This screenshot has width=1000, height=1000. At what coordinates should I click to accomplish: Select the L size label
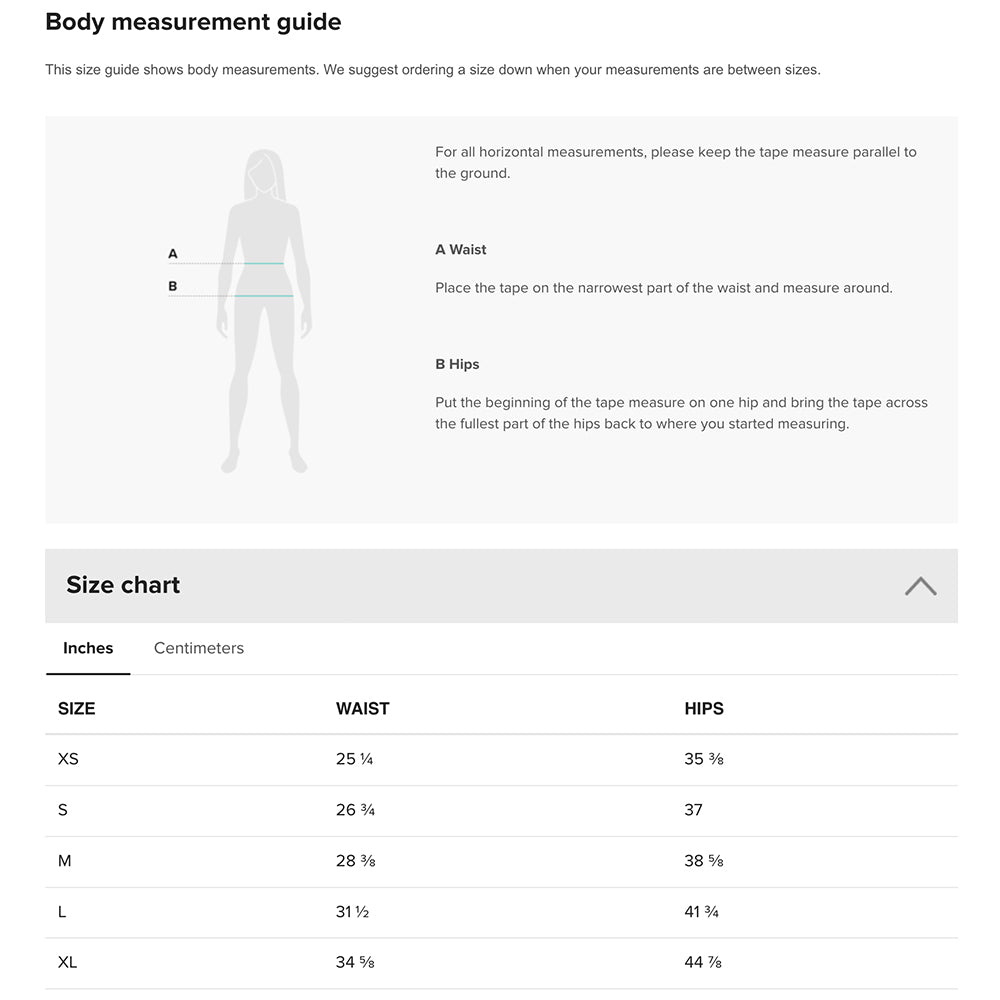coord(63,912)
